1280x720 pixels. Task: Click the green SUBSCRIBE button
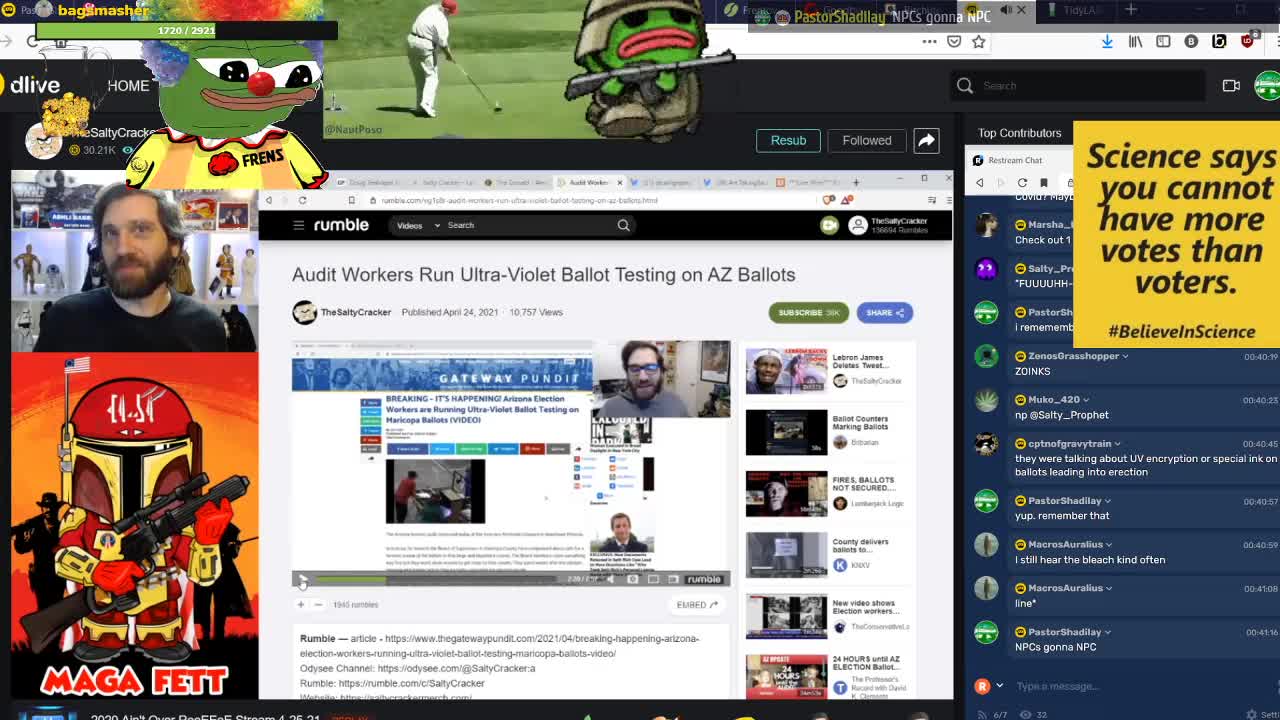point(808,313)
